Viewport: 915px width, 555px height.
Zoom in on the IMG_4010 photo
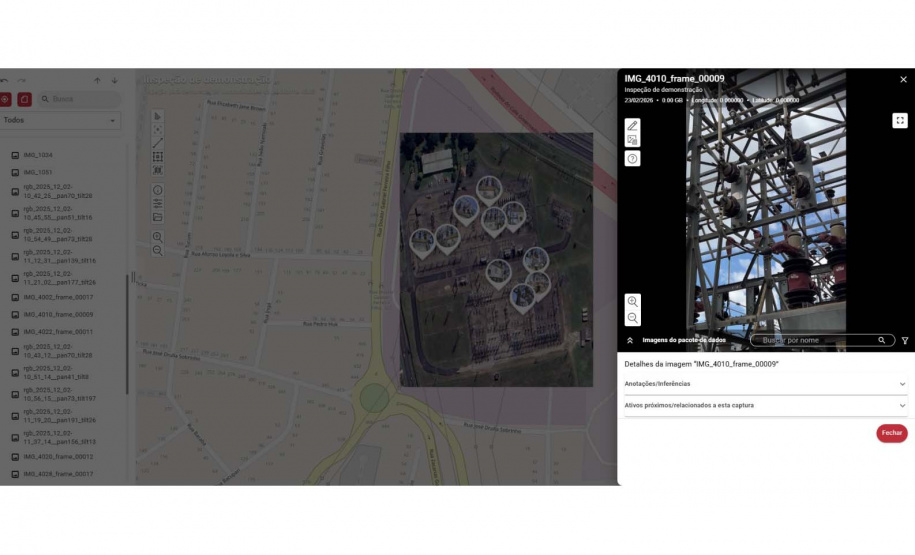tap(632, 301)
